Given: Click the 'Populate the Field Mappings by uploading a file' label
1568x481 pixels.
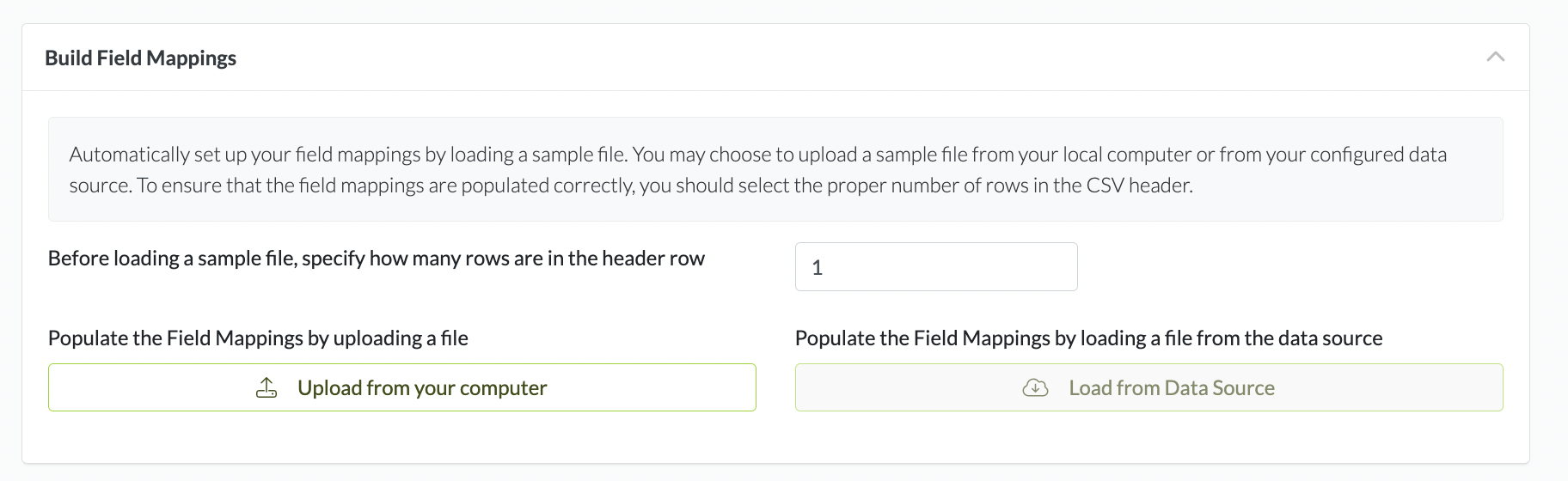Looking at the screenshot, I should 258,338.
